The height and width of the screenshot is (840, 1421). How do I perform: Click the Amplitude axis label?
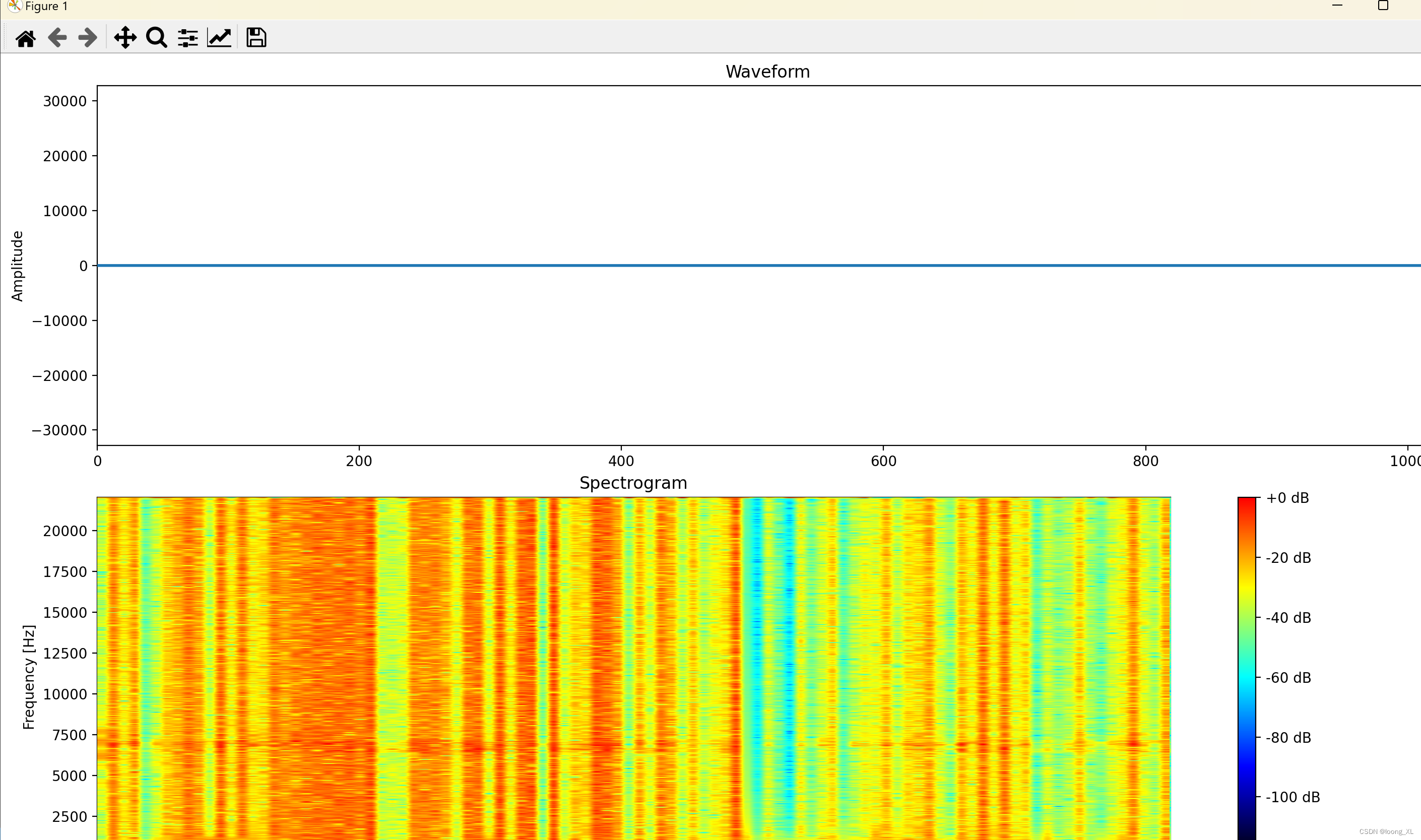coord(18,266)
